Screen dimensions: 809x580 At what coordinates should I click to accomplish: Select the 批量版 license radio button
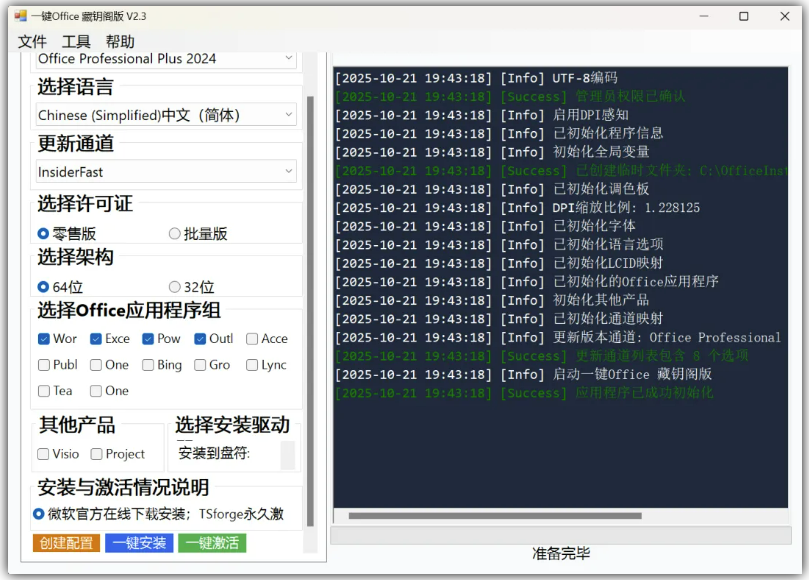175,234
